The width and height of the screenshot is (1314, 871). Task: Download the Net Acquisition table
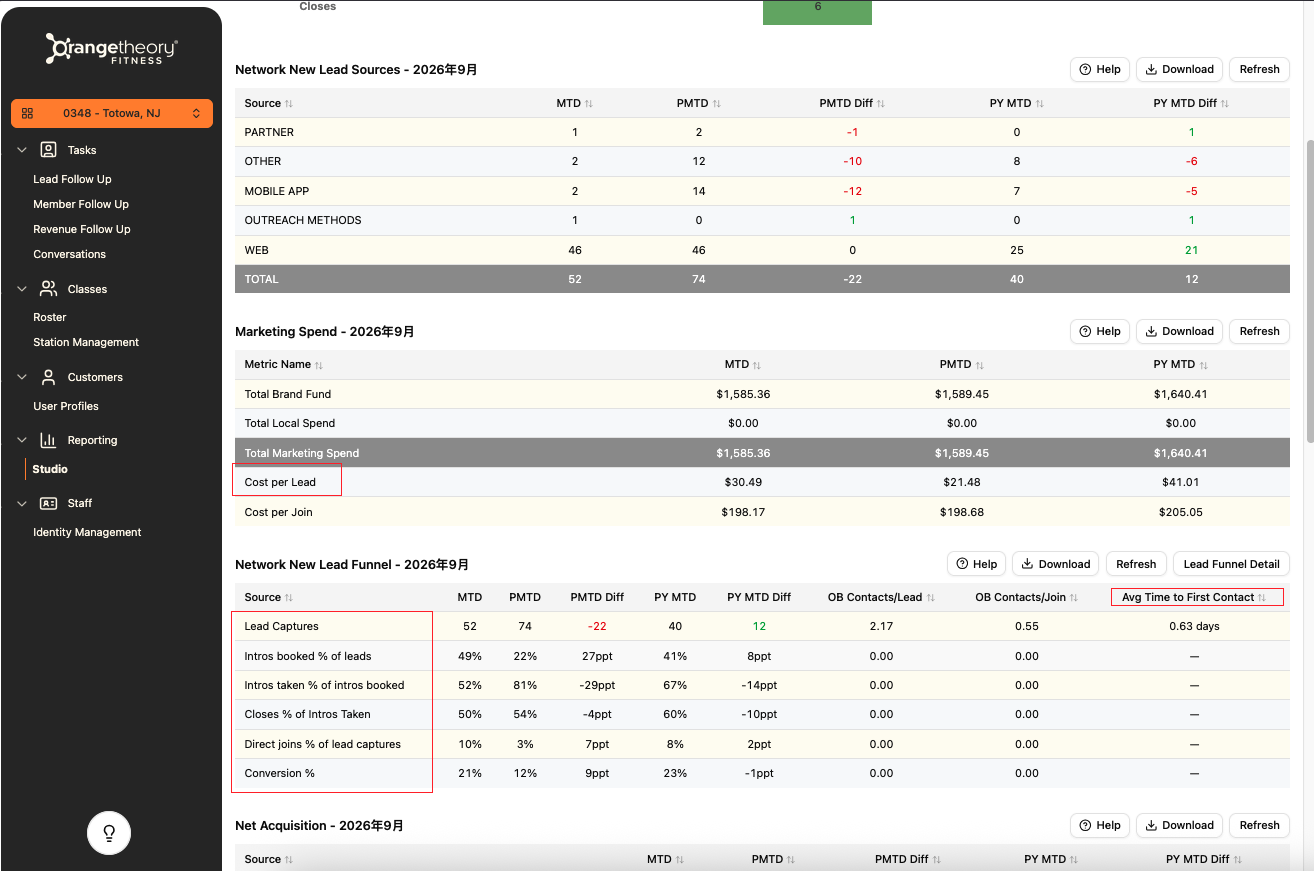pos(1179,825)
